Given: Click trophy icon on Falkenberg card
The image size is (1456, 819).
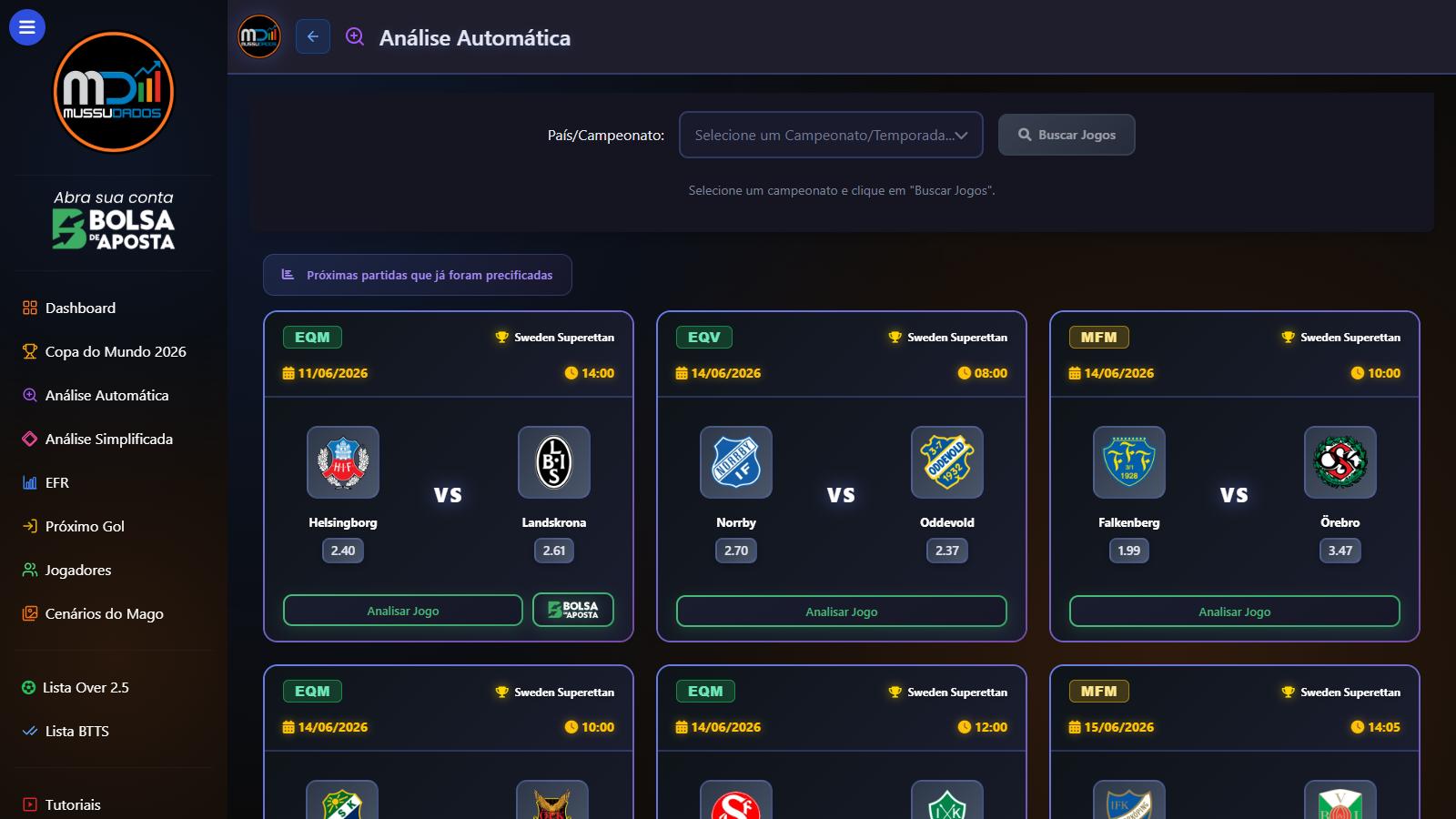Looking at the screenshot, I should point(1288,338).
